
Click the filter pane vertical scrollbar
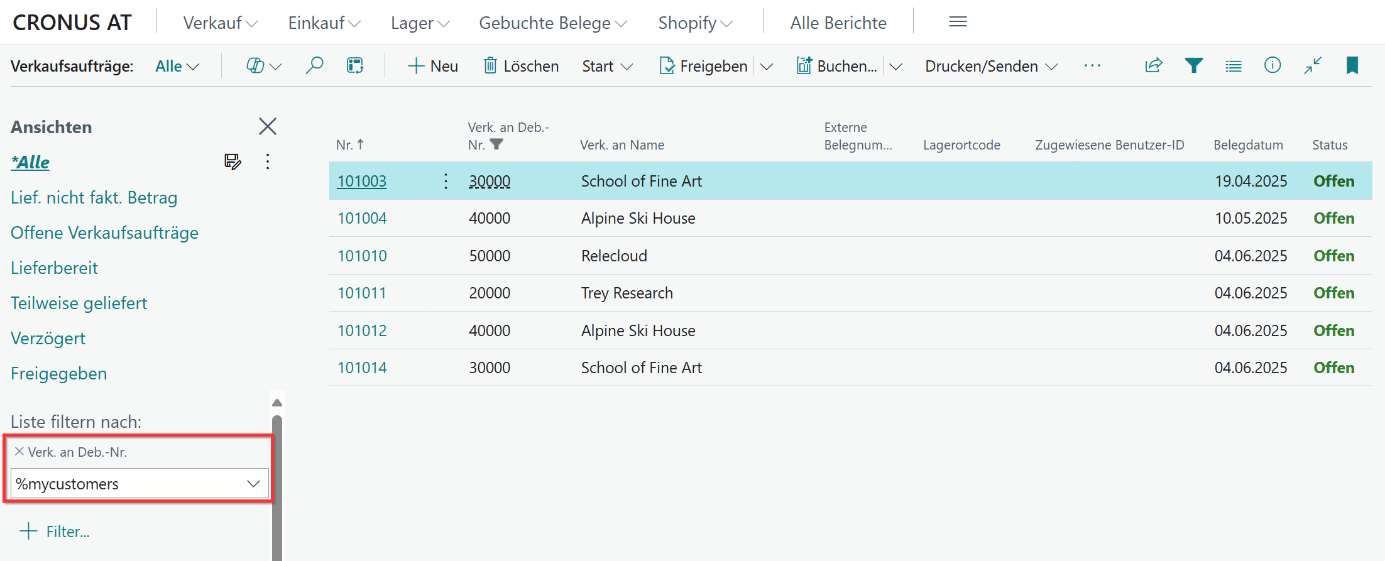[x=277, y=480]
